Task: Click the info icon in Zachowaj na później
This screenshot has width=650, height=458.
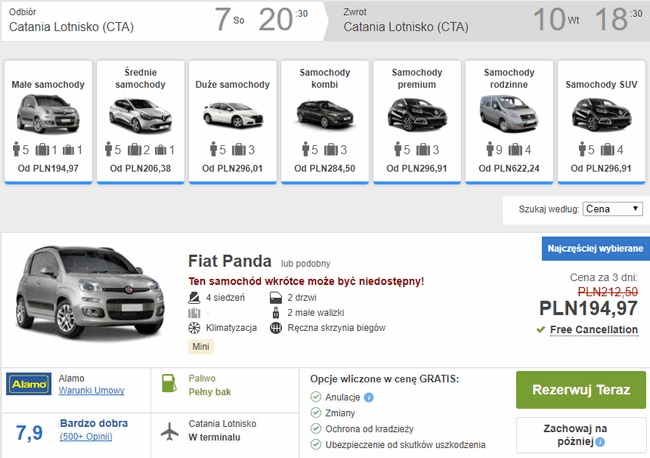Action: click(x=600, y=442)
